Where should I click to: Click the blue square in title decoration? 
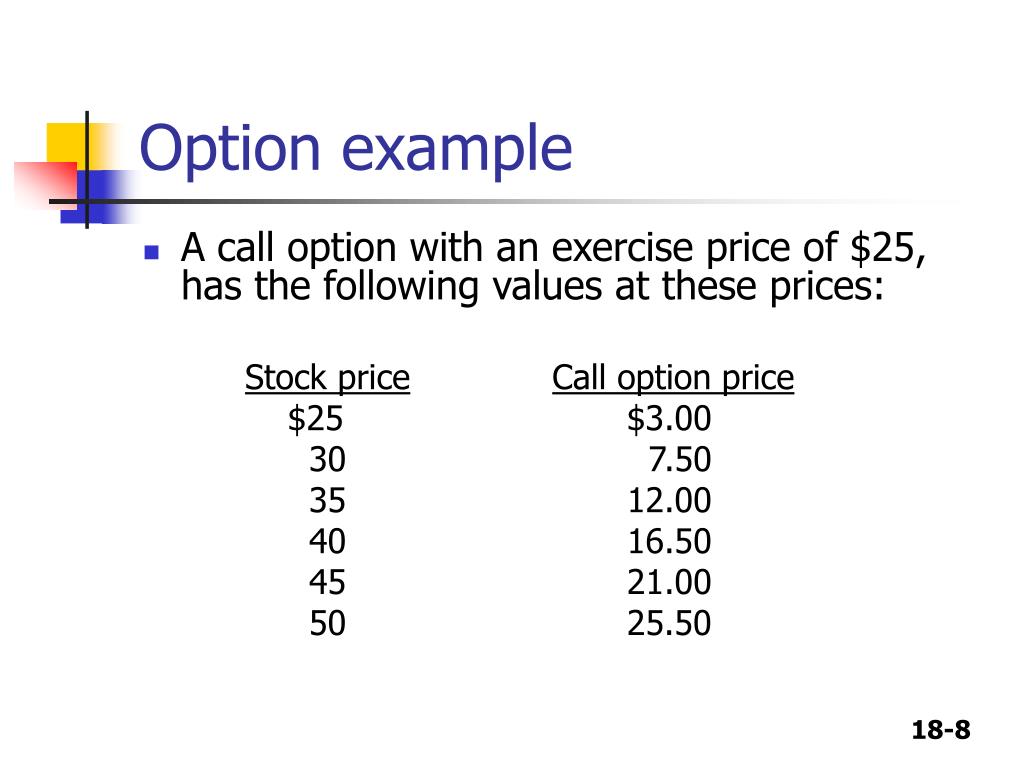(96, 197)
